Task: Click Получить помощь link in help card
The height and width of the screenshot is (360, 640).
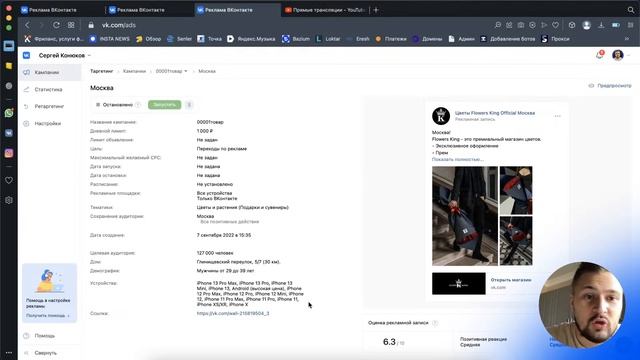Action: click(x=47, y=316)
